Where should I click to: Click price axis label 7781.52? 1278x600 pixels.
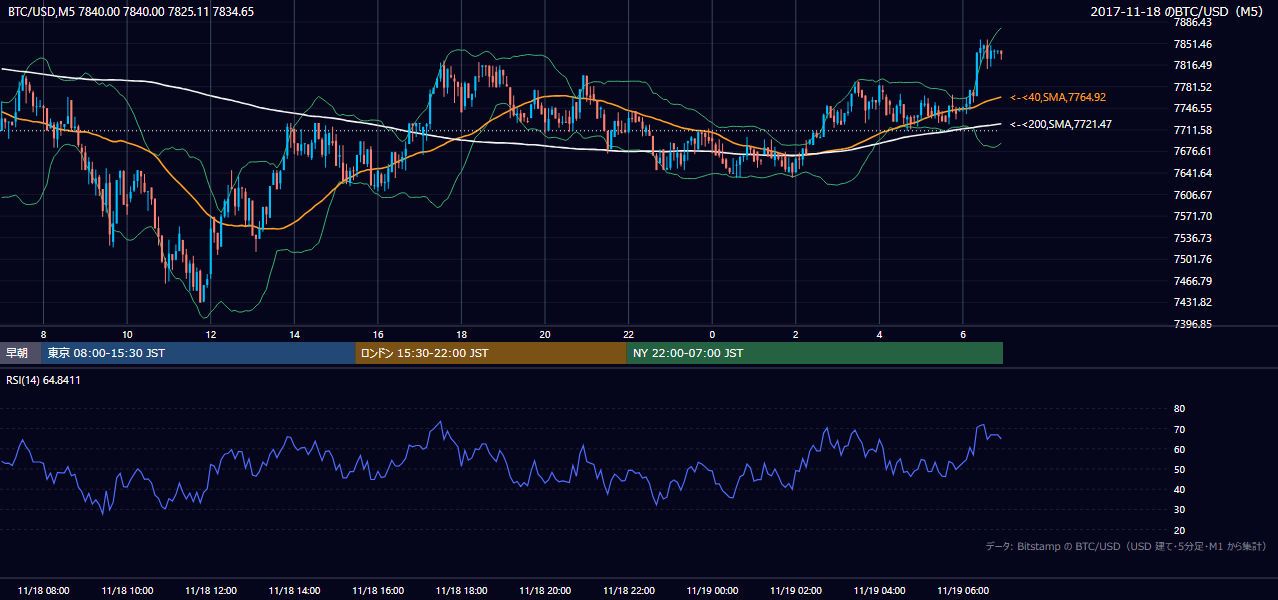1193,87
